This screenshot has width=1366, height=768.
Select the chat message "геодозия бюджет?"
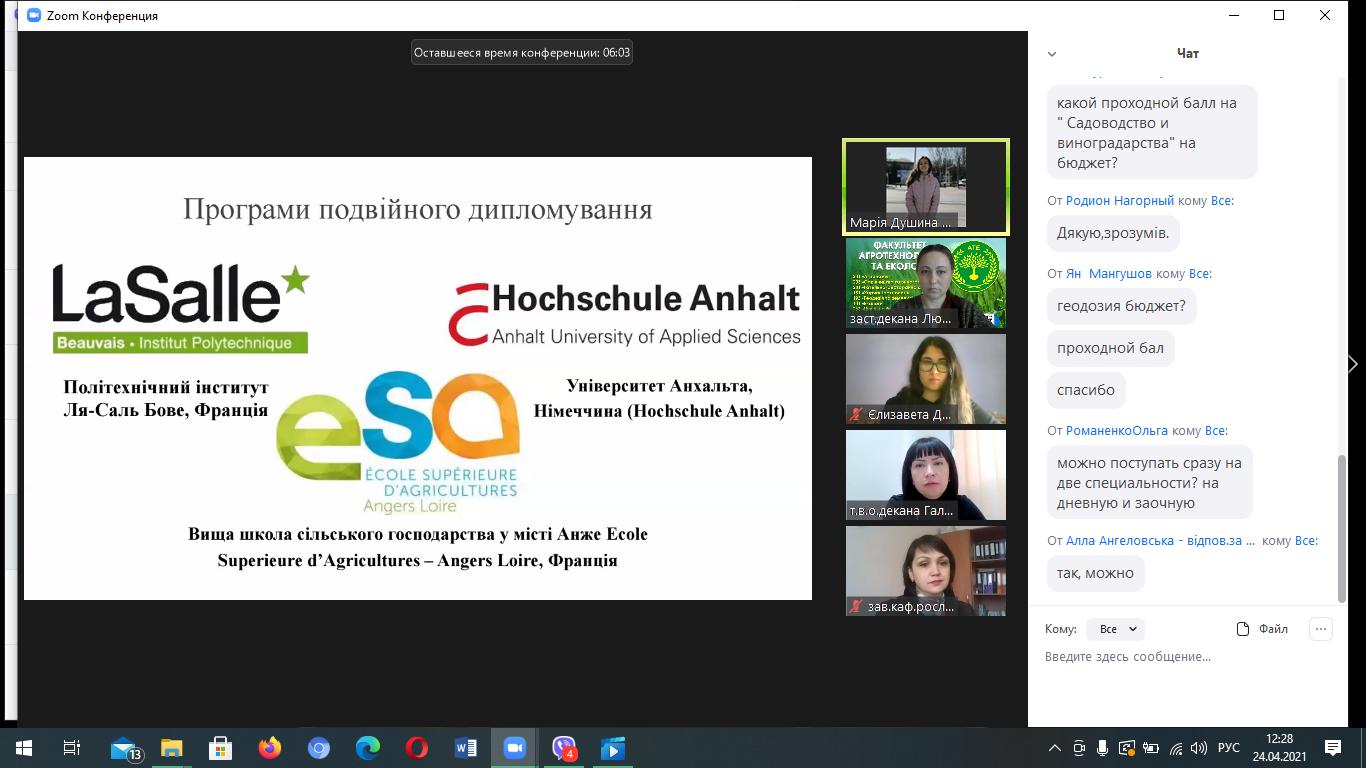1121,306
